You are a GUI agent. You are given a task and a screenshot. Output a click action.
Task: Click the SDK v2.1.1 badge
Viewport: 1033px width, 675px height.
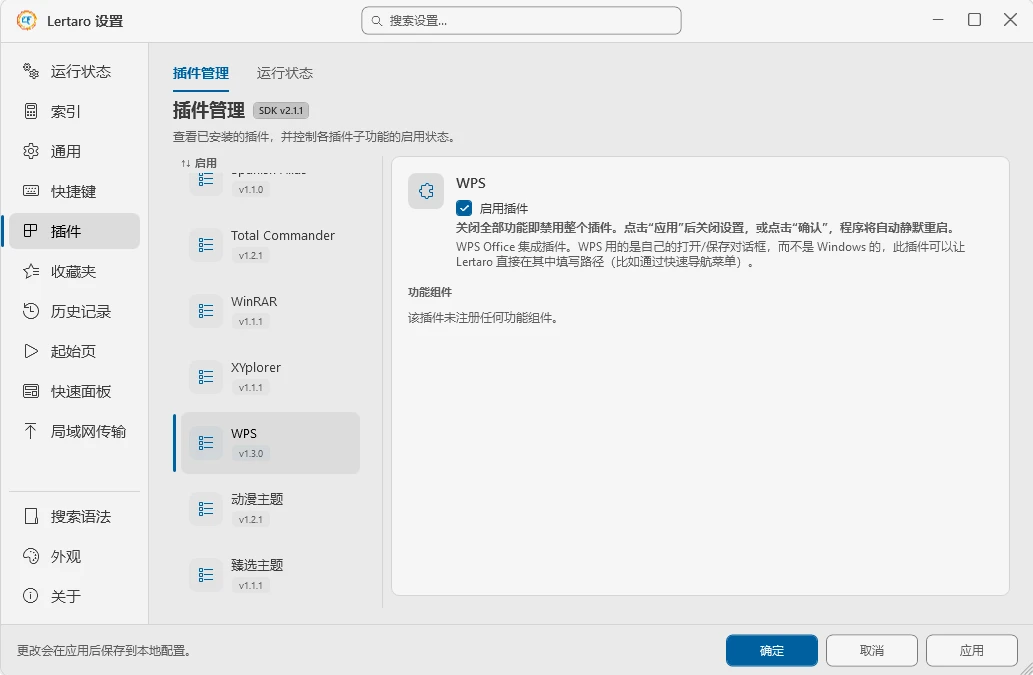281,111
